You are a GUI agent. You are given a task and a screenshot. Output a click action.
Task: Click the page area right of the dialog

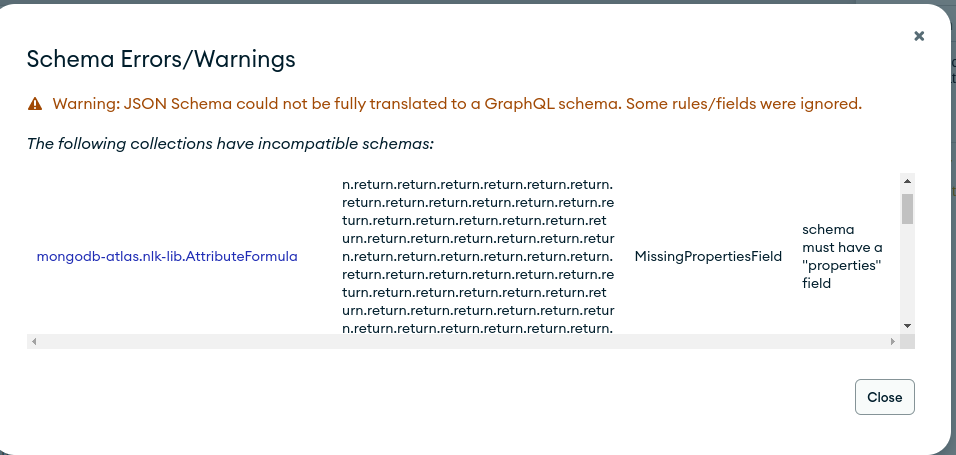[x=953, y=250]
